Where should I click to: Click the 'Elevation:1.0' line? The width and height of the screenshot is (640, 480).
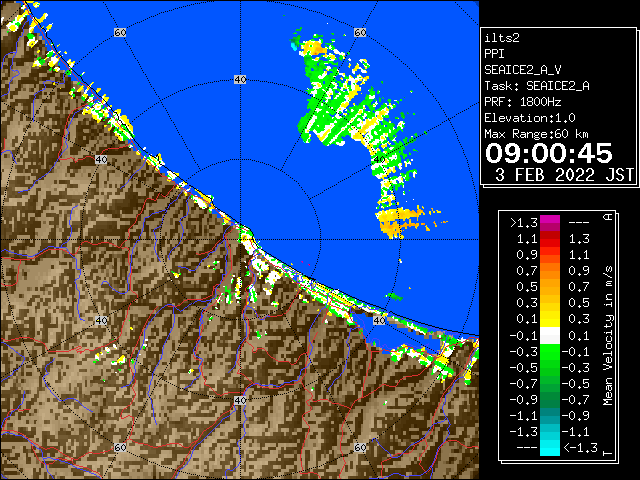530,118
